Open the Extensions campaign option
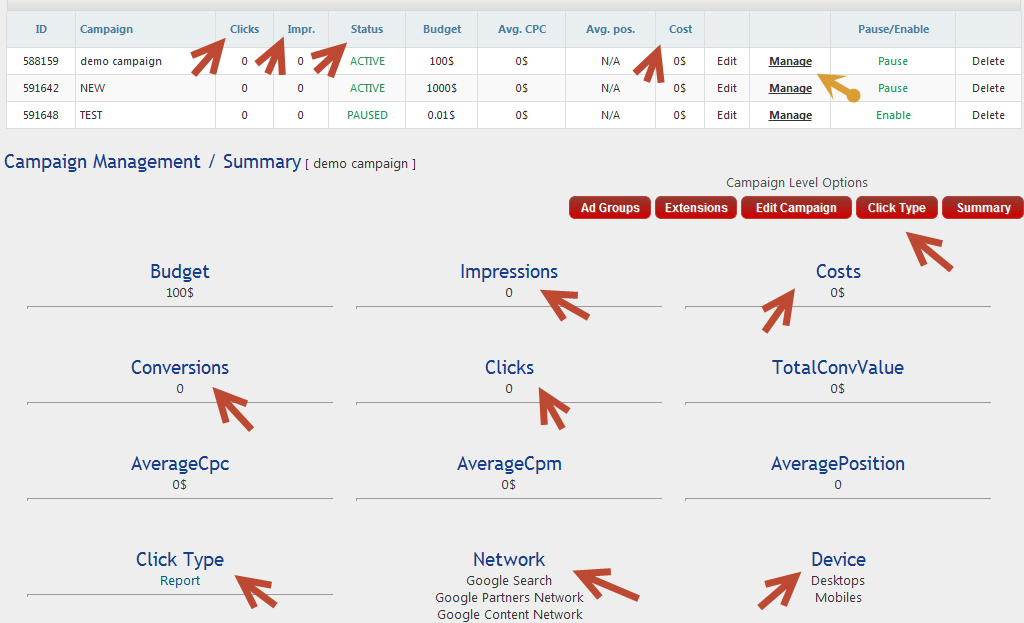Viewport: 1024px width, 623px height. [x=696, y=208]
